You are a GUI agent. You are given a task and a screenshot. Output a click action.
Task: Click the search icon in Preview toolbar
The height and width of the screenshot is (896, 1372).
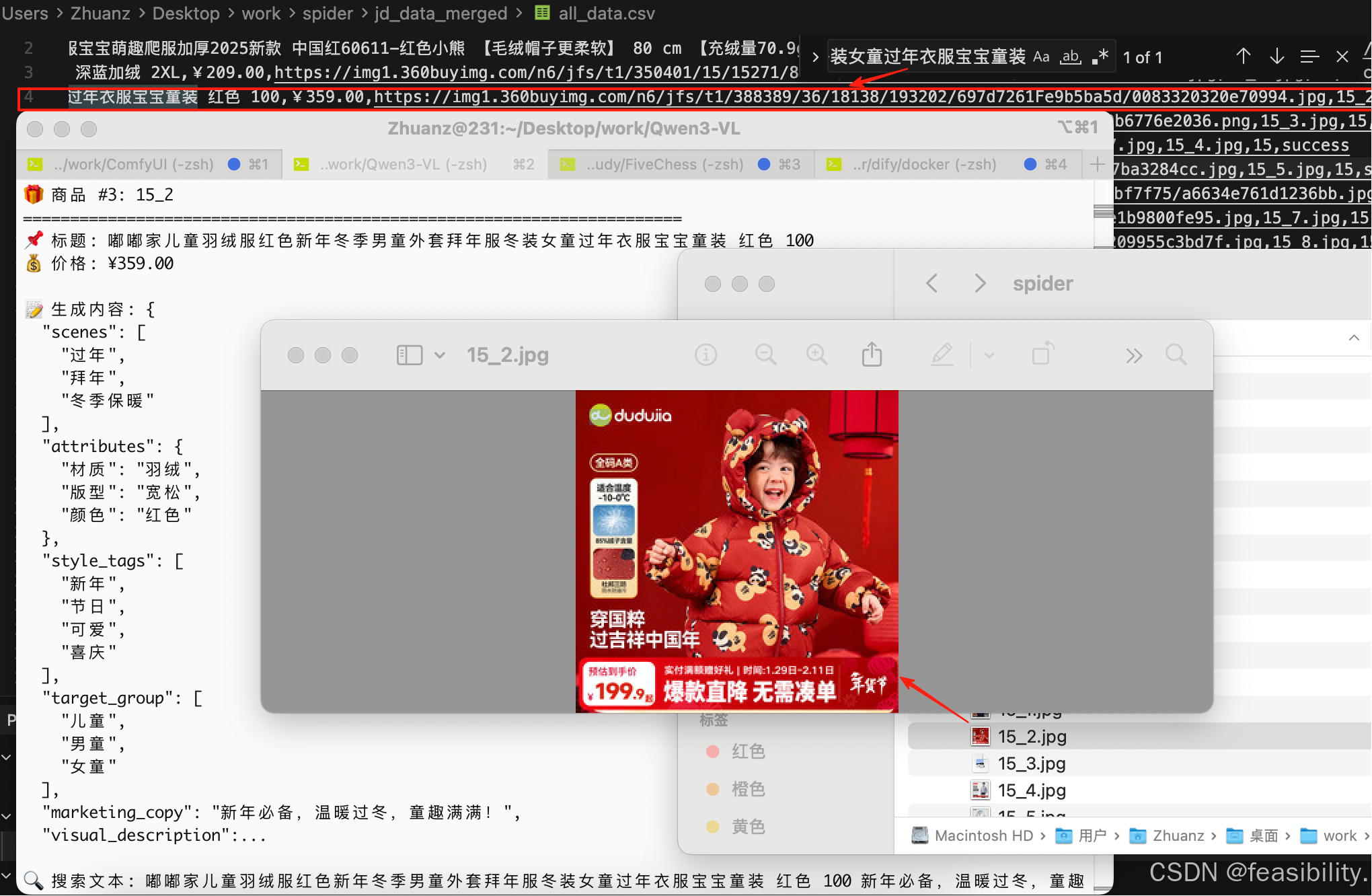coord(1176,354)
